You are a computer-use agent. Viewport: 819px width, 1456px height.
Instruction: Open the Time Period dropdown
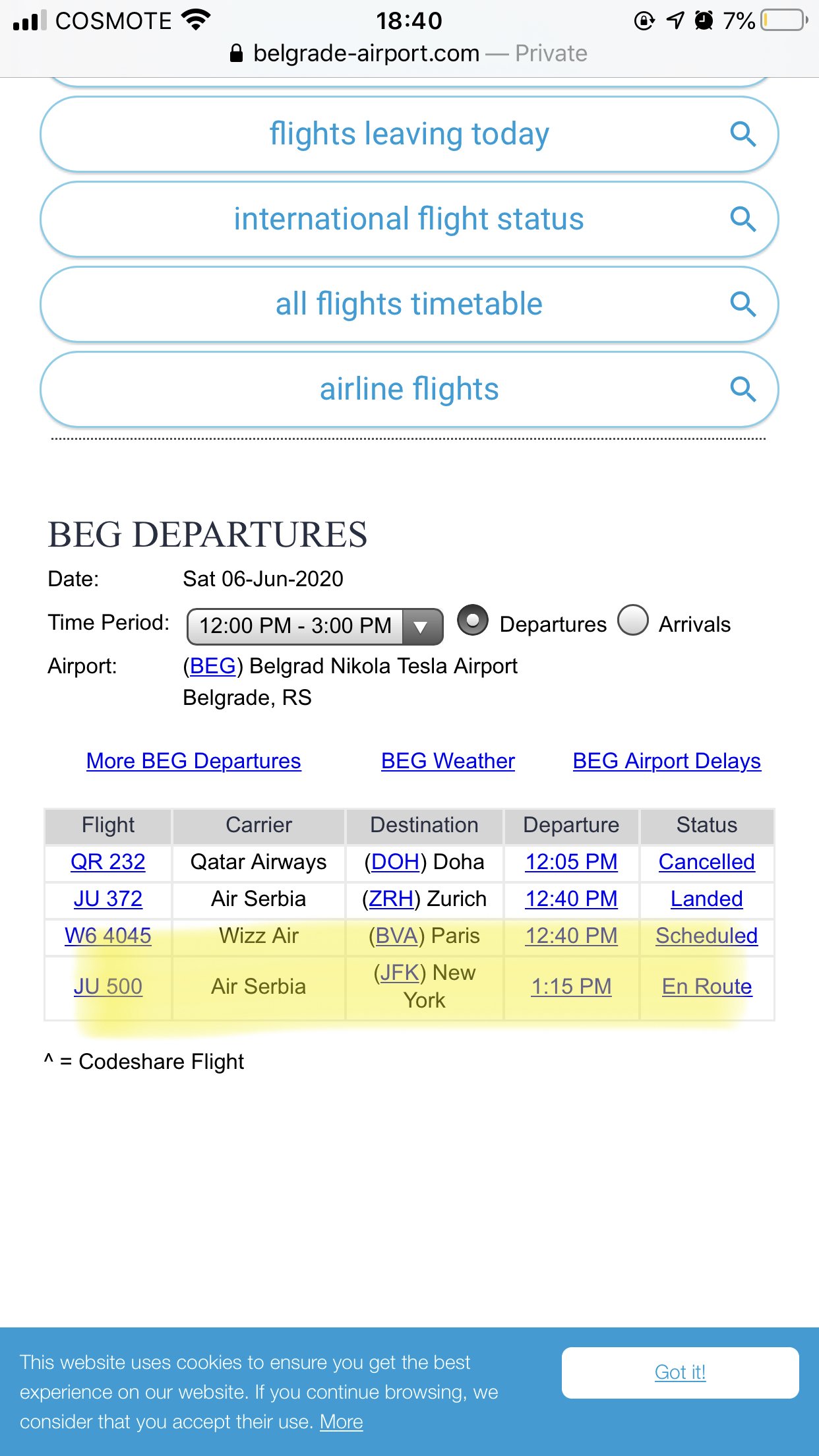click(x=315, y=626)
